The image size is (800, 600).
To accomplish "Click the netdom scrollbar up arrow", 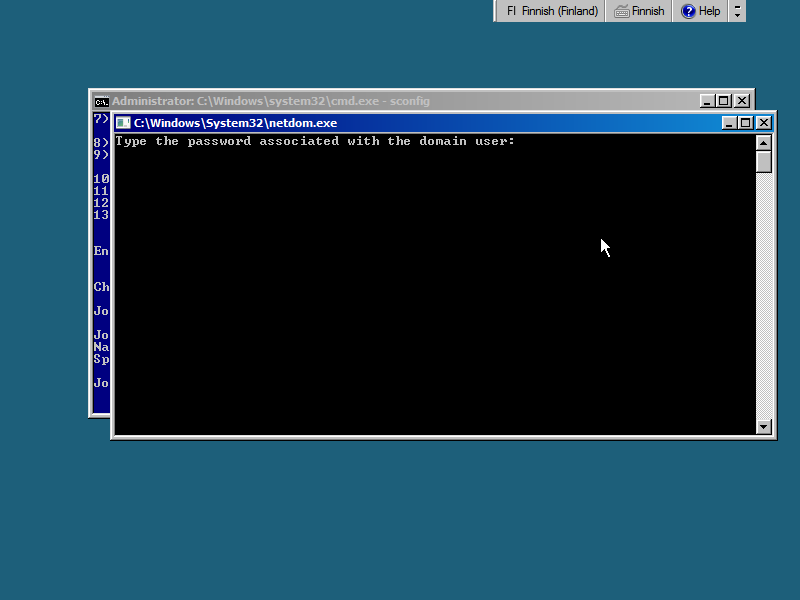I will point(764,142).
